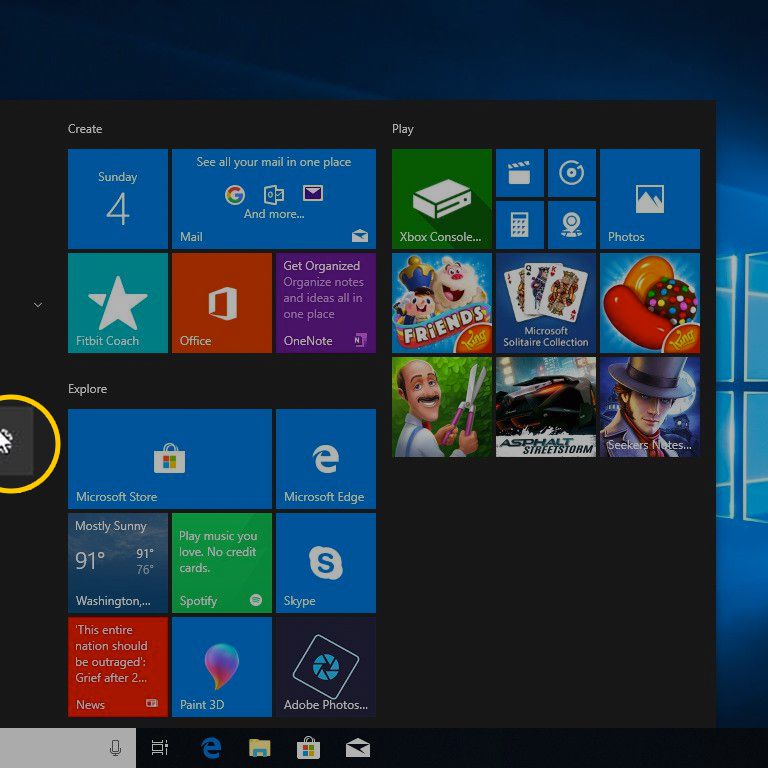Viewport: 768px width, 768px height.
Task: Open the Camera webcam small tile
Action: click(x=572, y=225)
